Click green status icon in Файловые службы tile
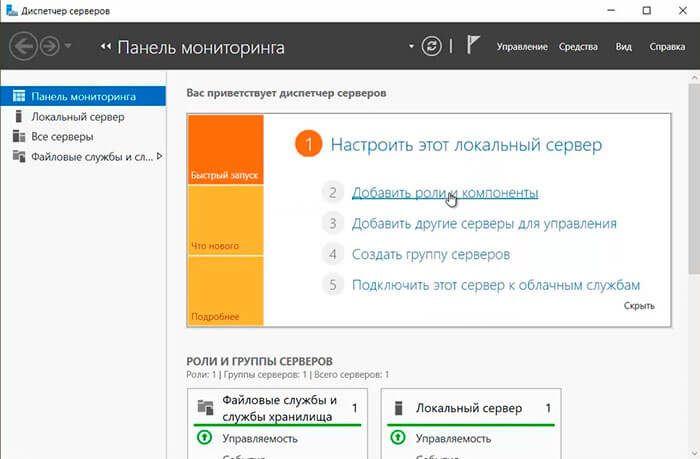Viewport: 700px width, 459px height. (x=204, y=438)
